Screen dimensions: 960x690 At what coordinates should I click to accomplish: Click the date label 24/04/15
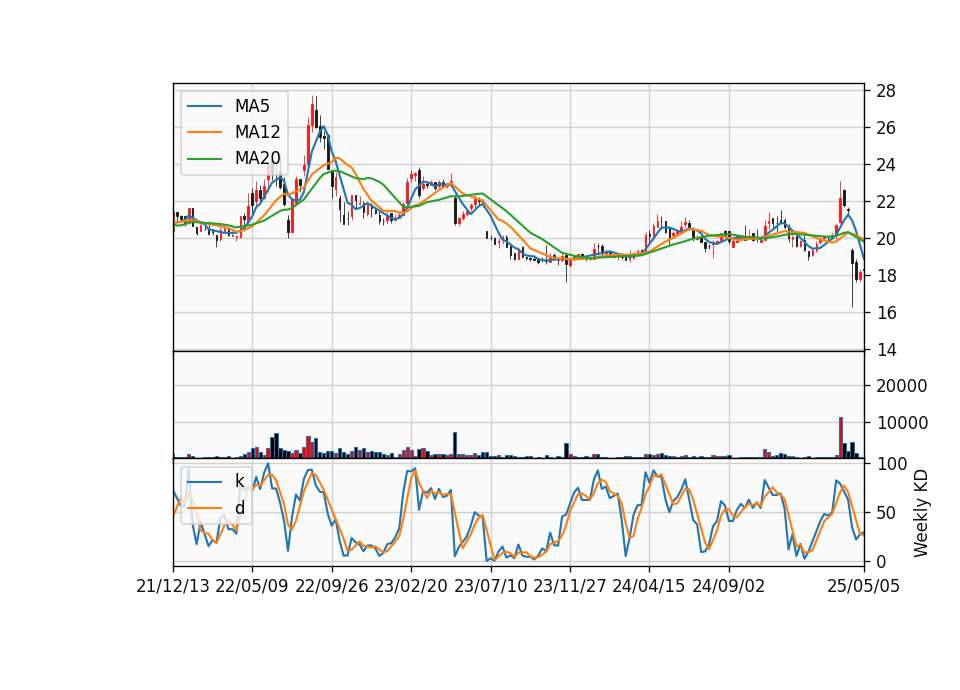pos(649,587)
